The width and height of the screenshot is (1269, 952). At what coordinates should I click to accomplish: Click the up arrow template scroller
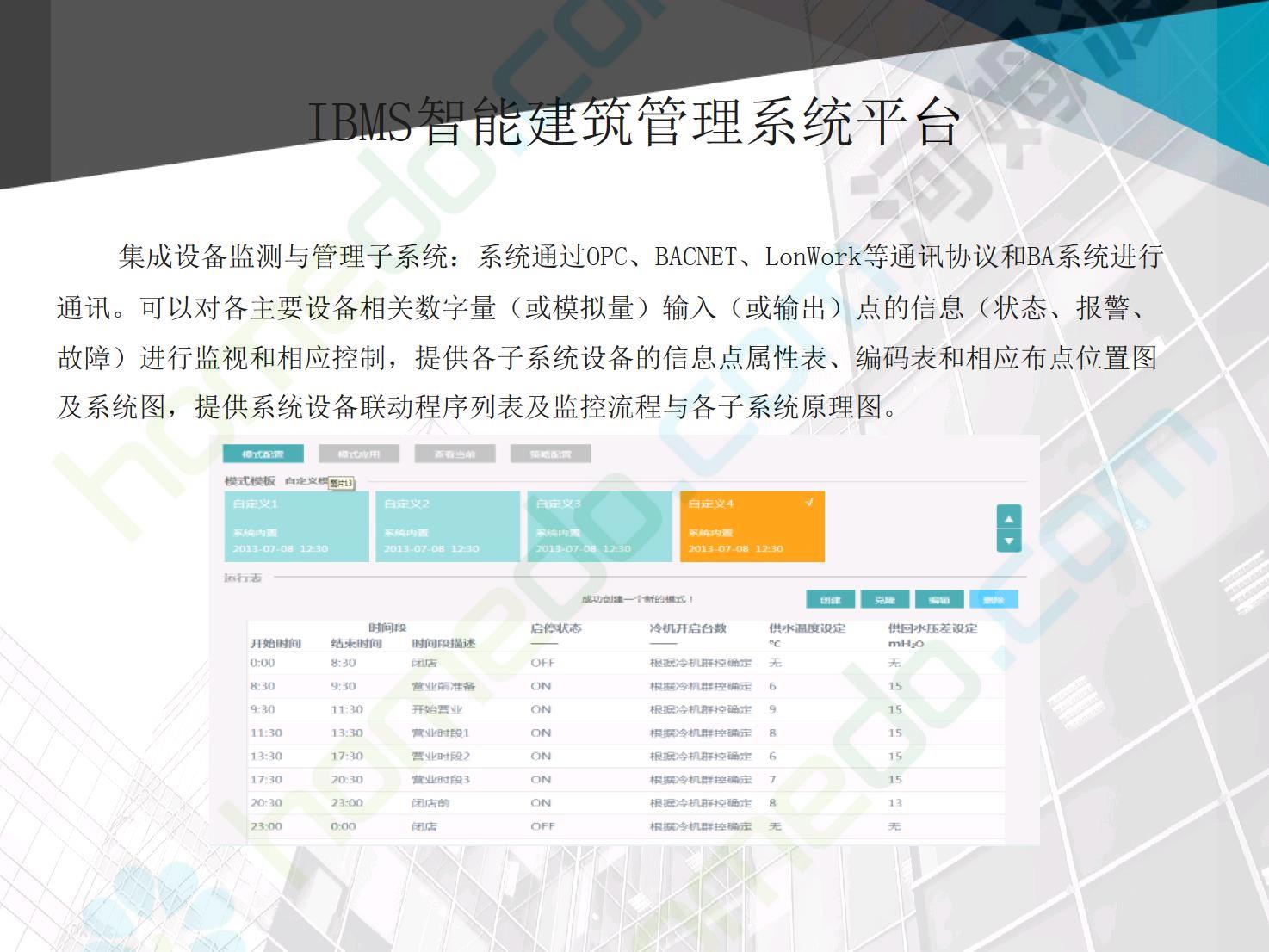(1008, 517)
